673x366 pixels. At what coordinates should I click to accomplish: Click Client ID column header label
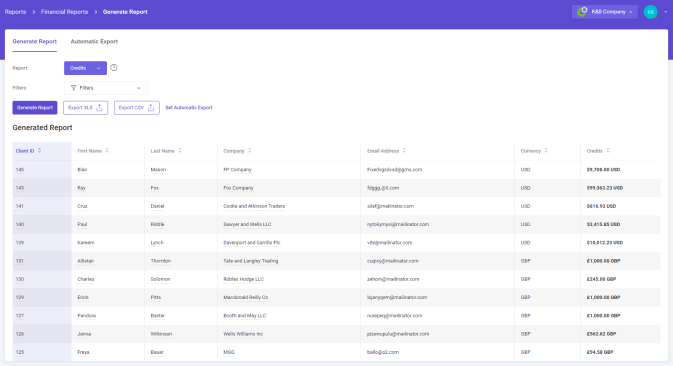tap(24, 151)
